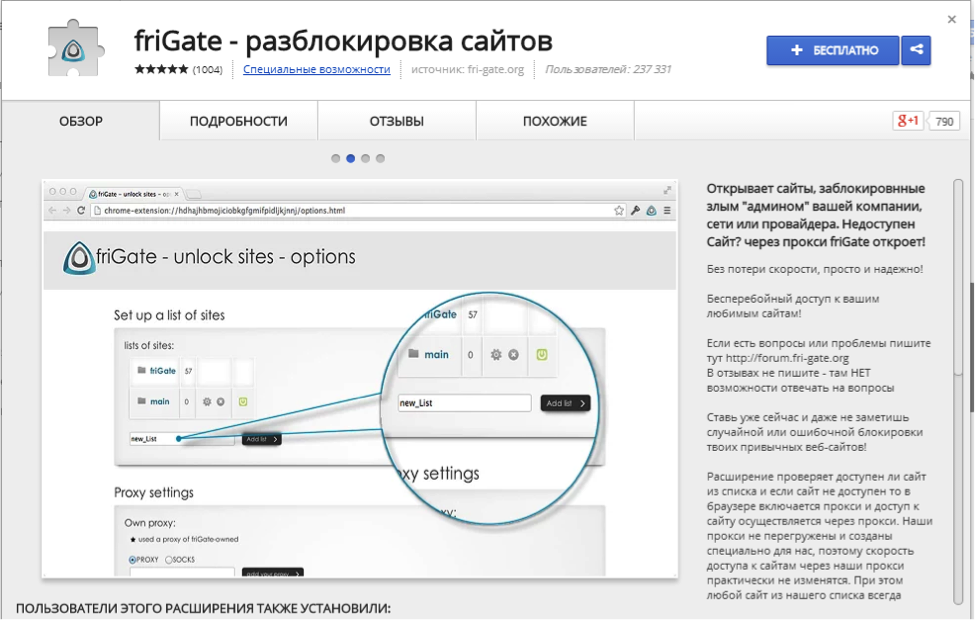Show the ПОХОЖИЕ tab
The height and width of the screenshot is (620, 975).
pyautogui.click(x=555, y=121)
